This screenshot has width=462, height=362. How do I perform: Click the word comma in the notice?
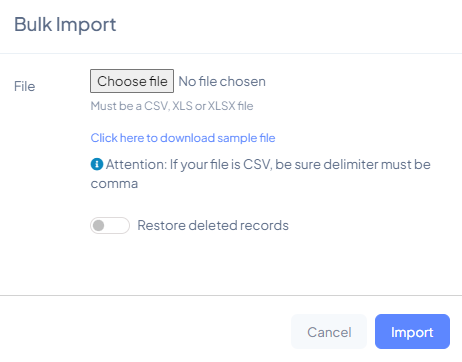pyautogui.click(x=114, y=184)
